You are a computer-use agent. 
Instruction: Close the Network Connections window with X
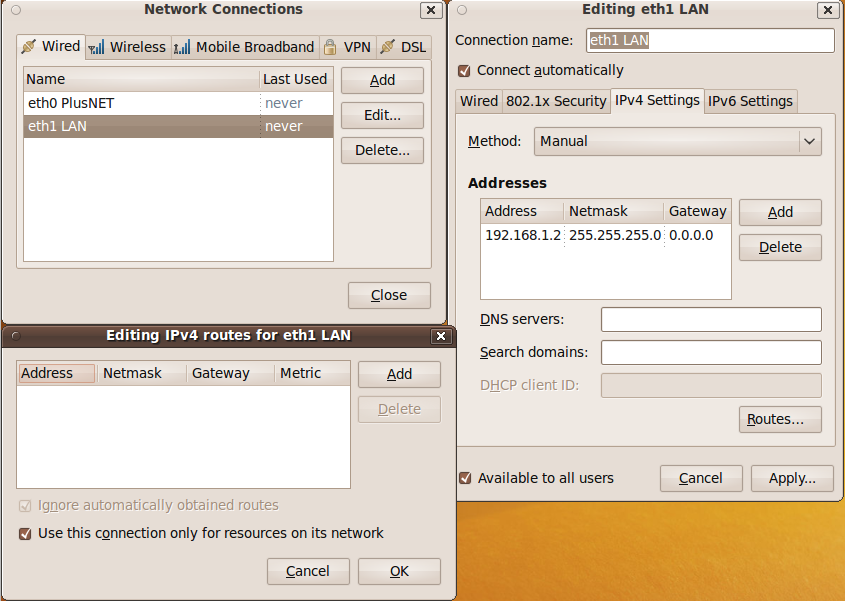pyautogui.click(x=431, y=10)
